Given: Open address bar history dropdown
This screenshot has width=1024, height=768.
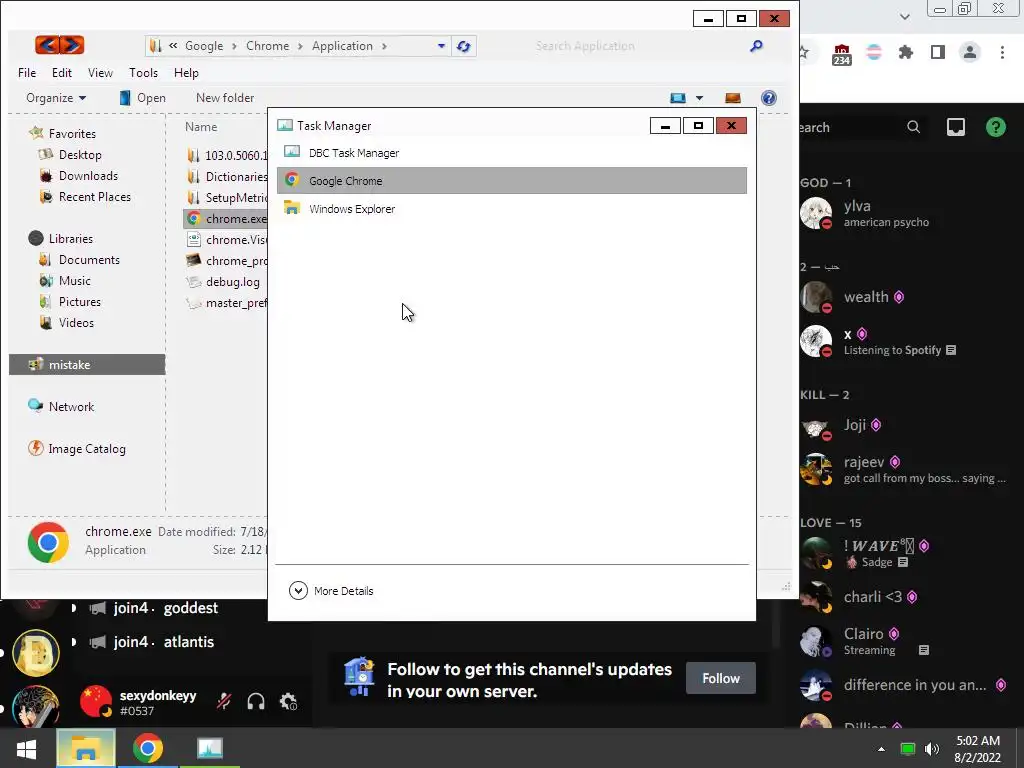Looking at the screenshot, I should coord(441,46).
